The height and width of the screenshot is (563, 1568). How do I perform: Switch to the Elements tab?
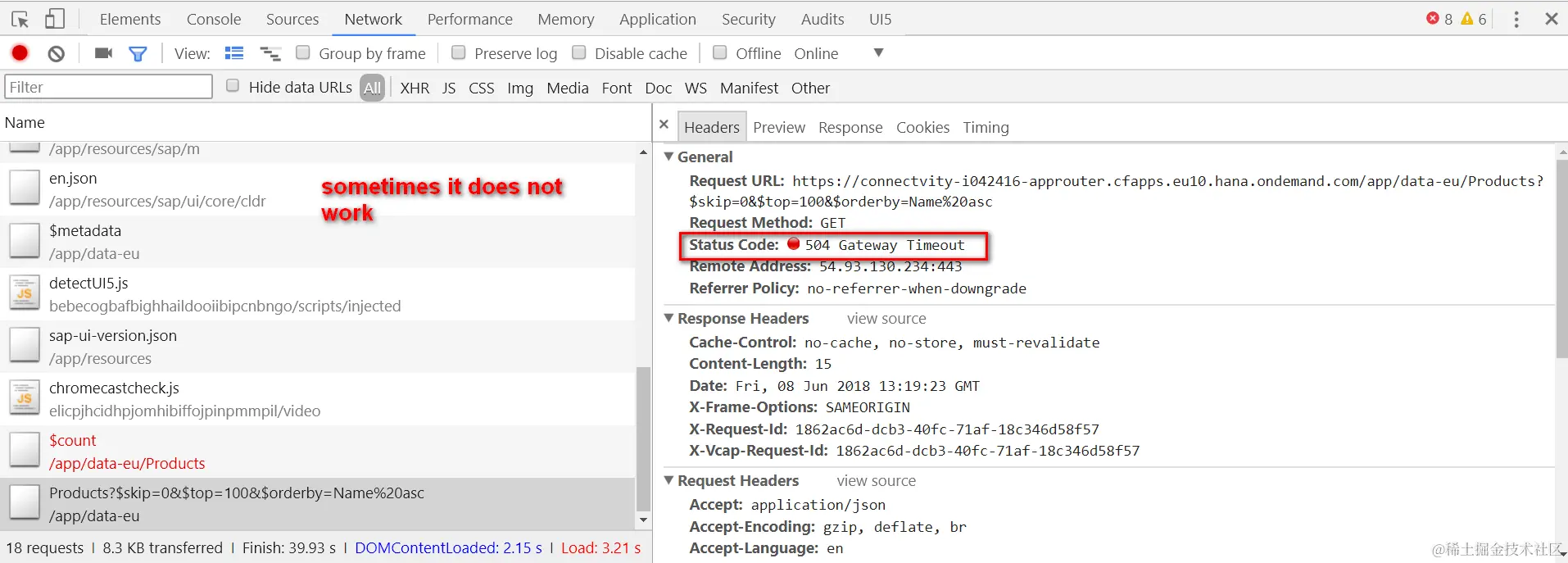pos(130,19)
